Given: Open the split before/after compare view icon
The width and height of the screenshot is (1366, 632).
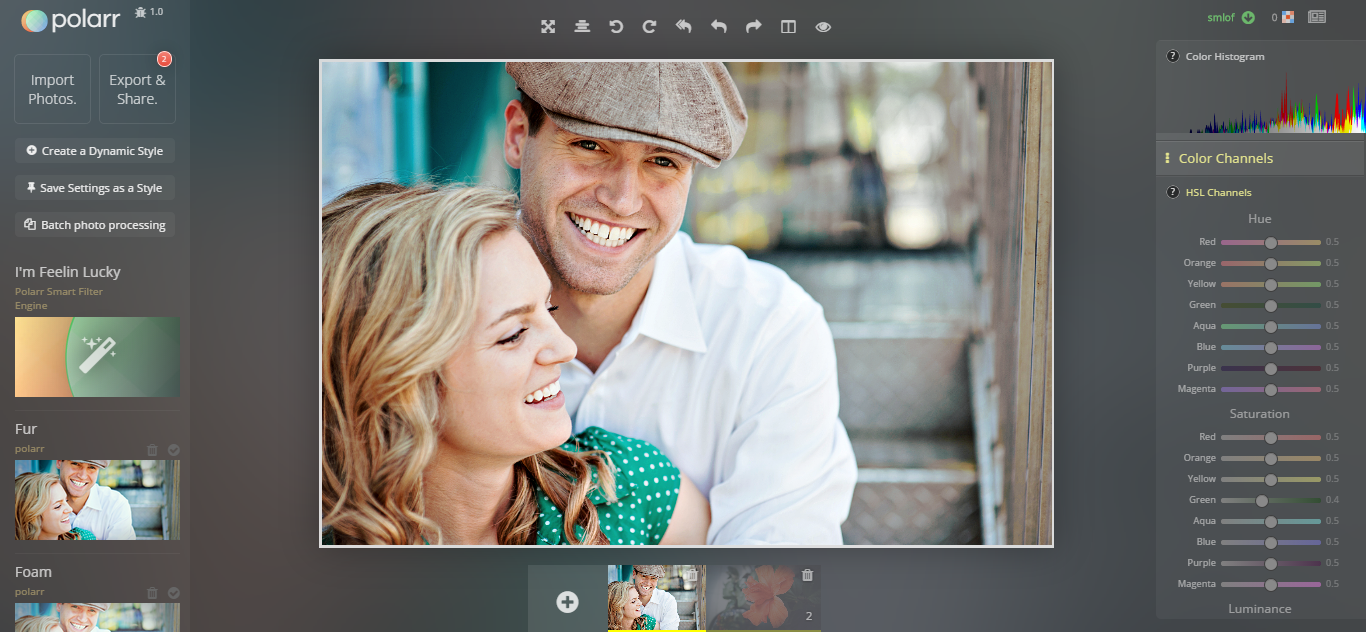Looking at the screenshot, I should coord(788,27).
